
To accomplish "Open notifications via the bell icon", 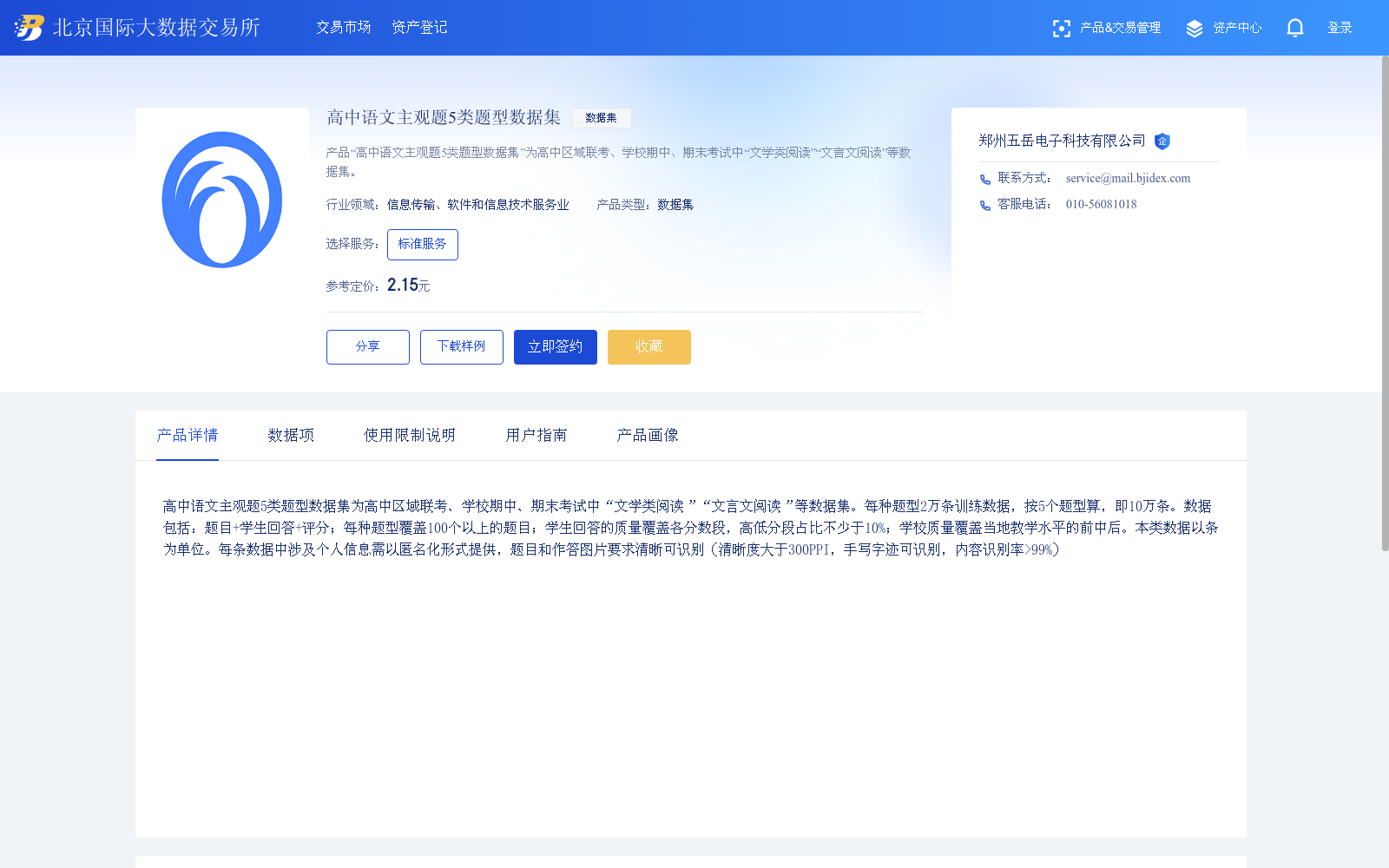I will click(x=1295, y=29).
